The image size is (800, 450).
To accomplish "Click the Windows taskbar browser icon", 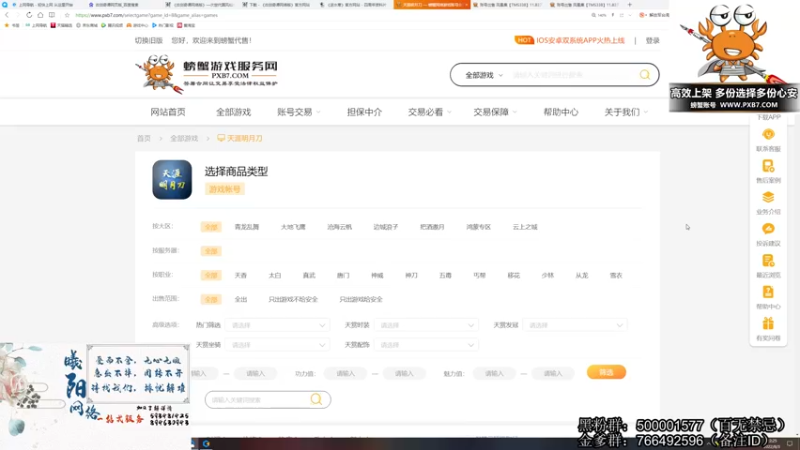I will (206, 444).
